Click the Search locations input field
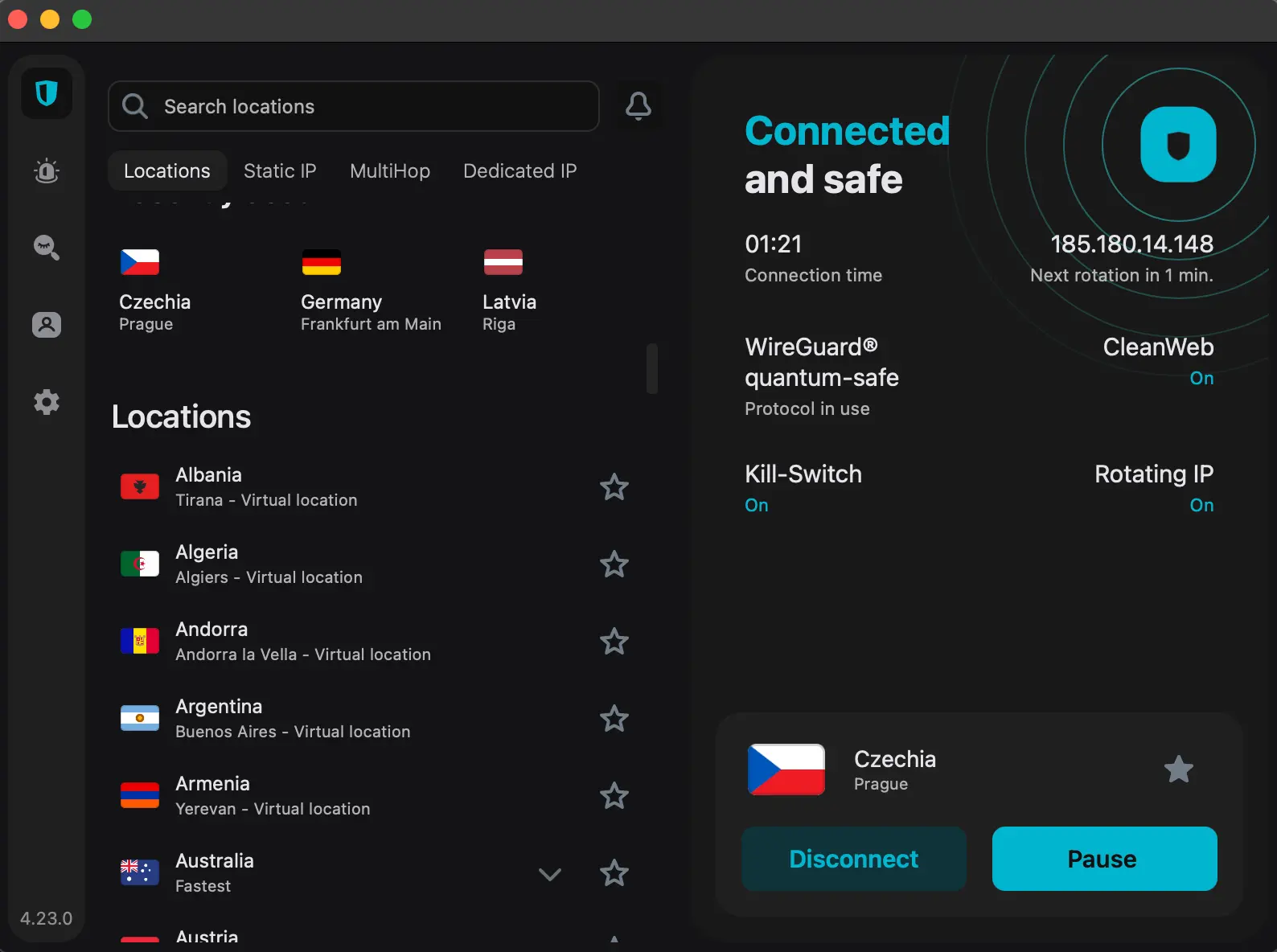Image resolution: width=1277 pixels, height=952 pixels. [x=354, y=106]
